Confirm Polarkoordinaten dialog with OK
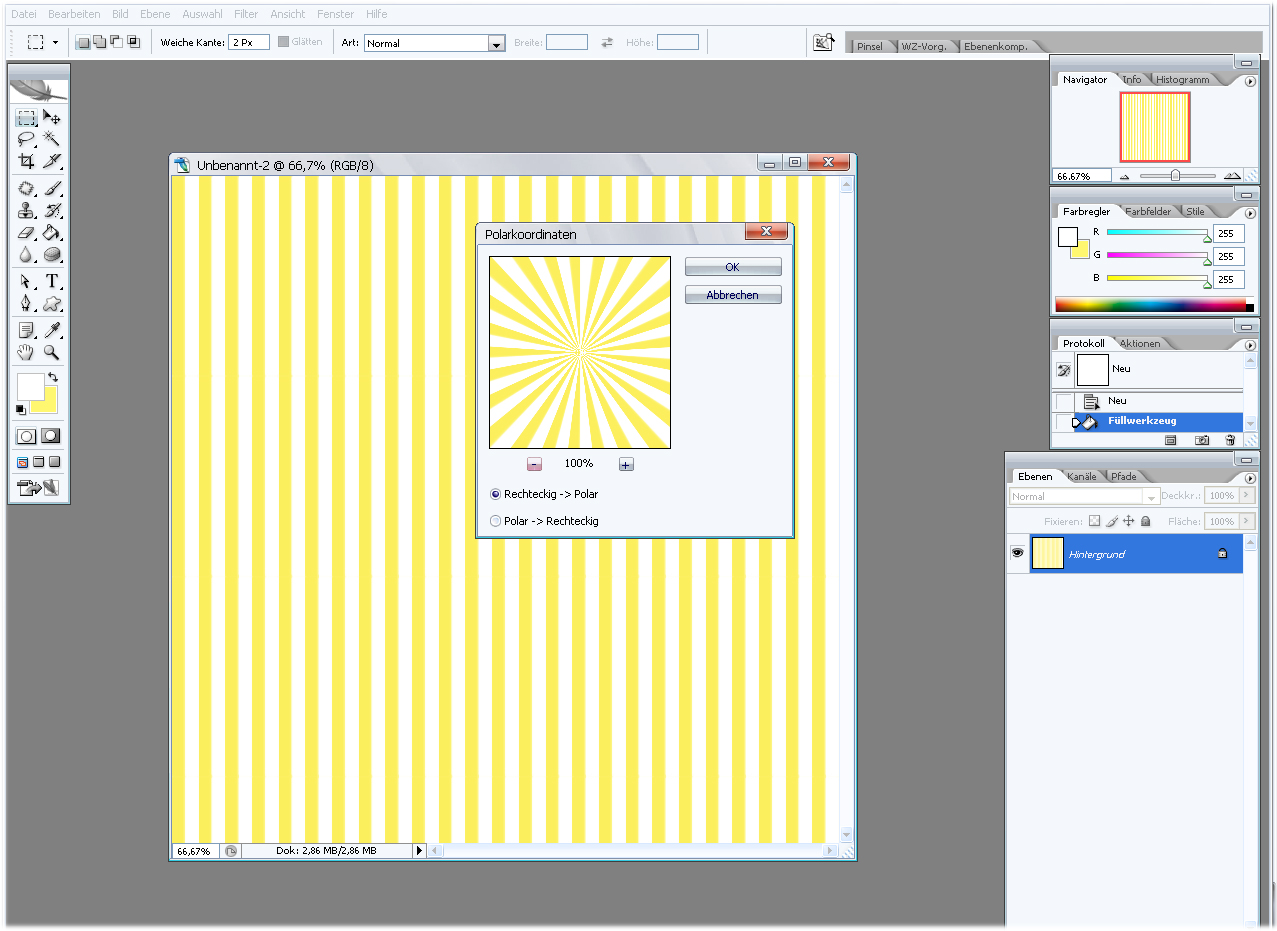Image resolution: width=1277 pixels, height=931 pixels. coord(732,267)
